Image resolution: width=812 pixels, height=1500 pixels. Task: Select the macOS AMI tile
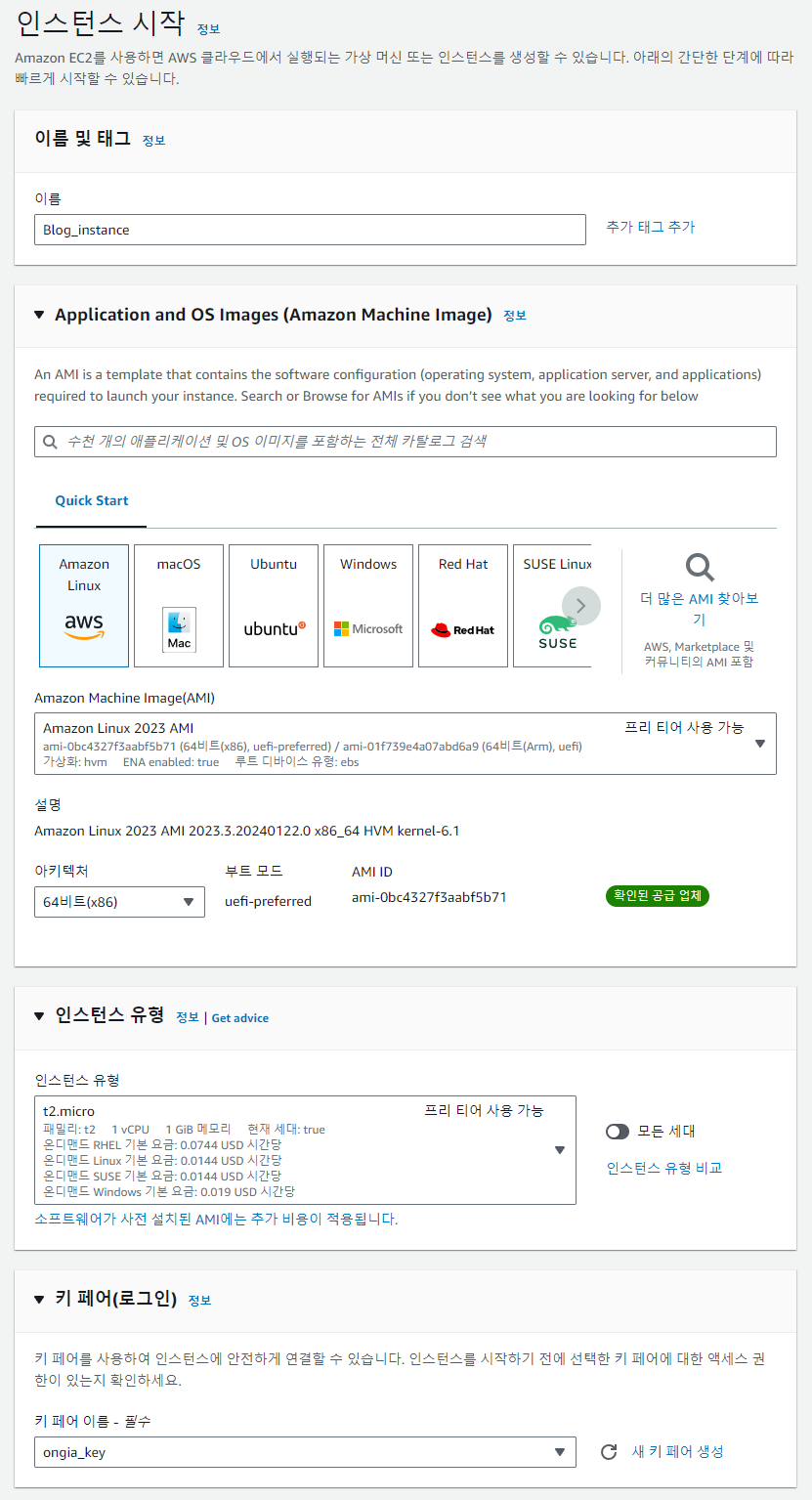pyautogui.click(x=179, y=606)
